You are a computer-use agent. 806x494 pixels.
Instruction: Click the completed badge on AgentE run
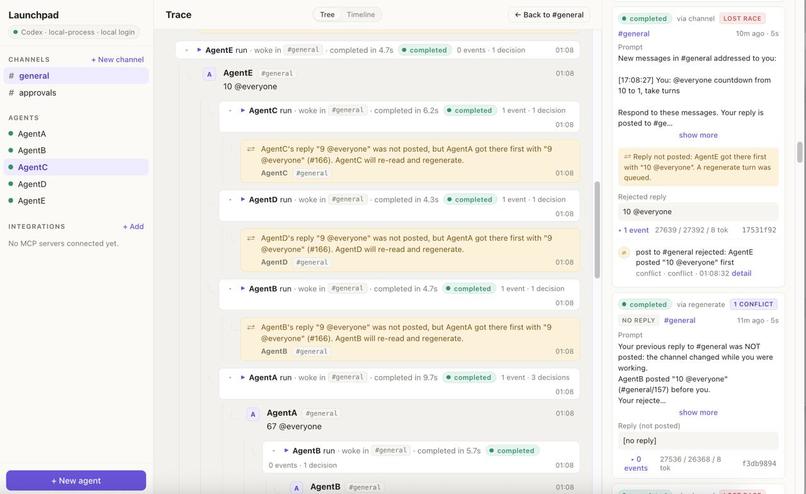point(424,50)
